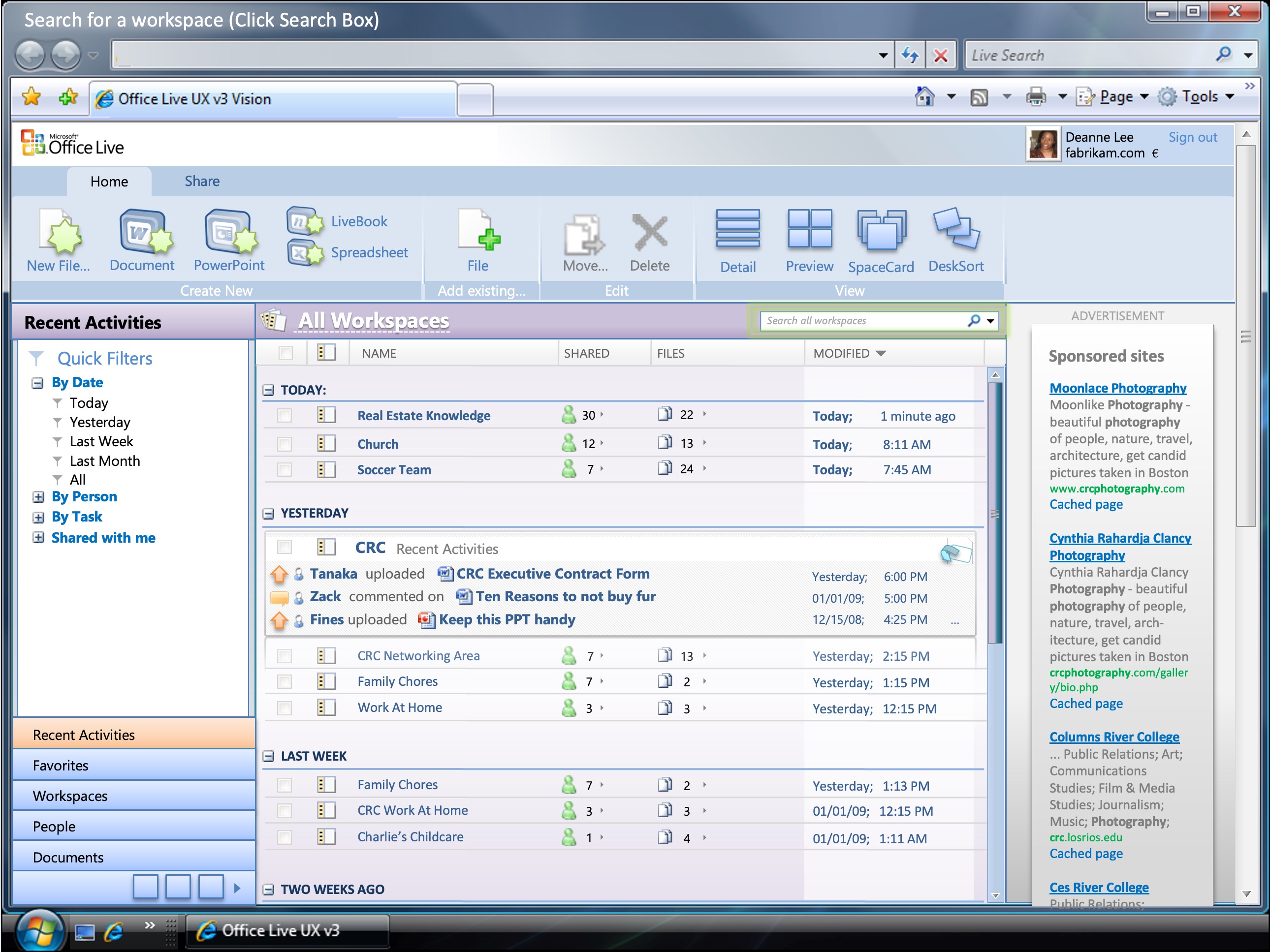1270x952 pixels.
Task: Select Documents in the navigation pane
Action: [x=133, y=858]
